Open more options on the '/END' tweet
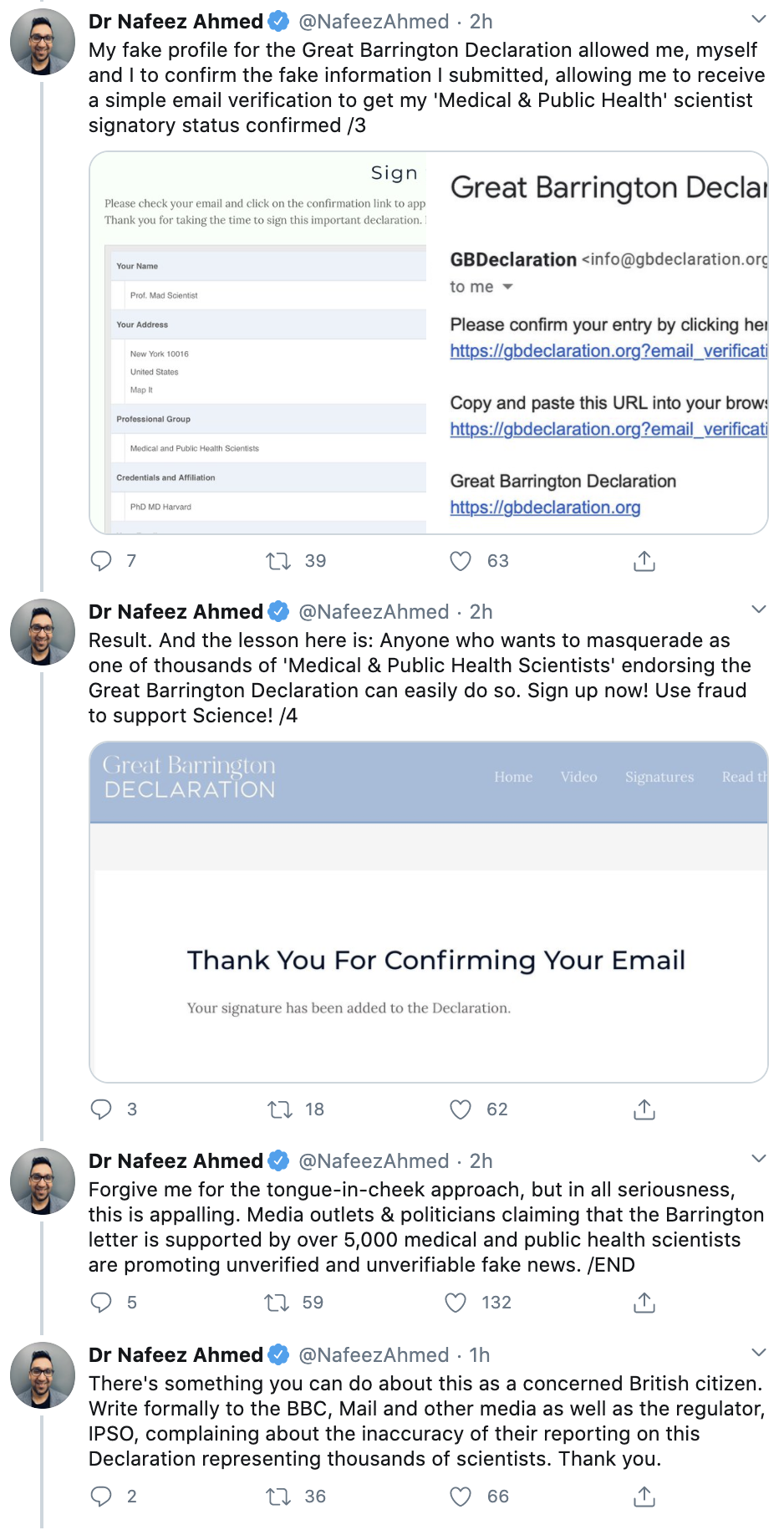784x1530 pixels. coord(758,1159)
